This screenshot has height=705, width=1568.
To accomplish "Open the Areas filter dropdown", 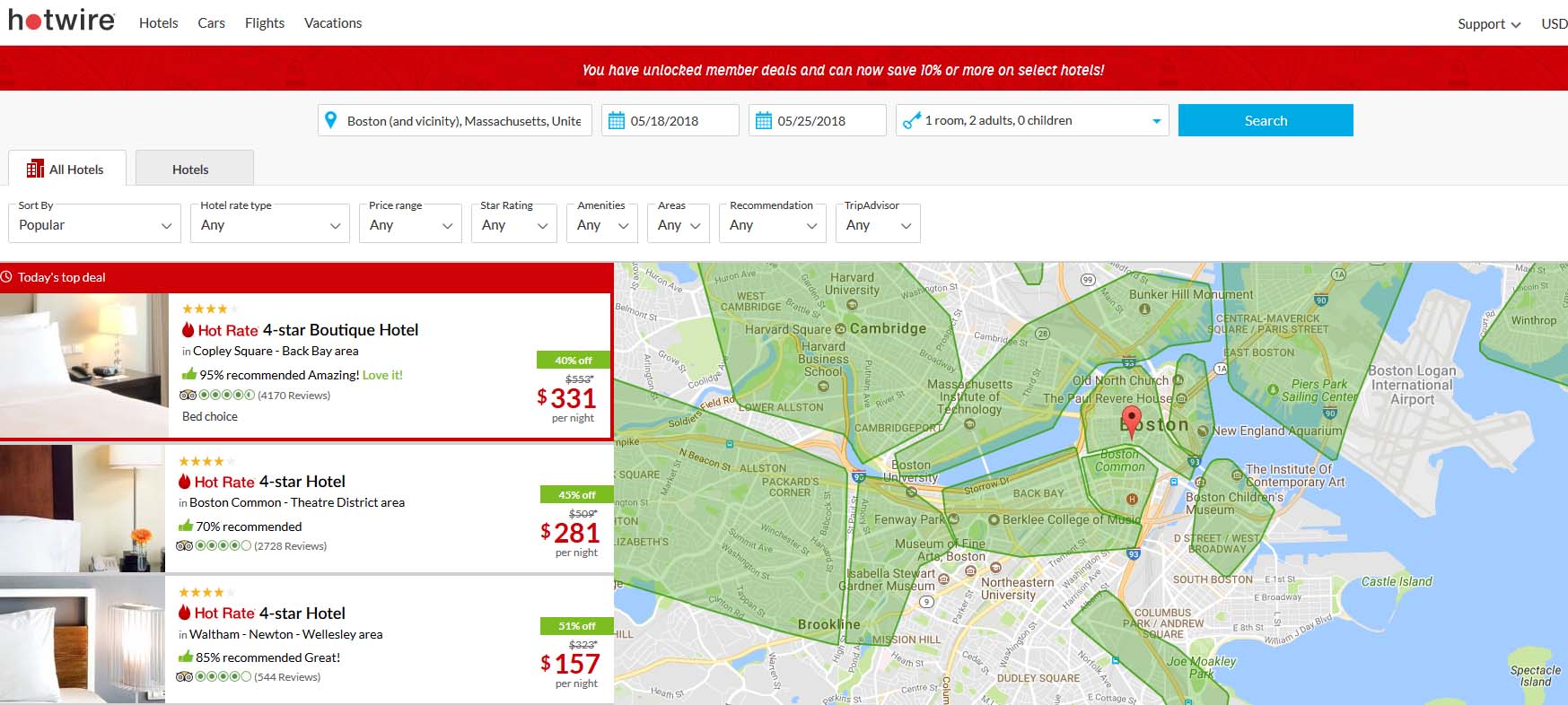I will (x=679, y=224).
